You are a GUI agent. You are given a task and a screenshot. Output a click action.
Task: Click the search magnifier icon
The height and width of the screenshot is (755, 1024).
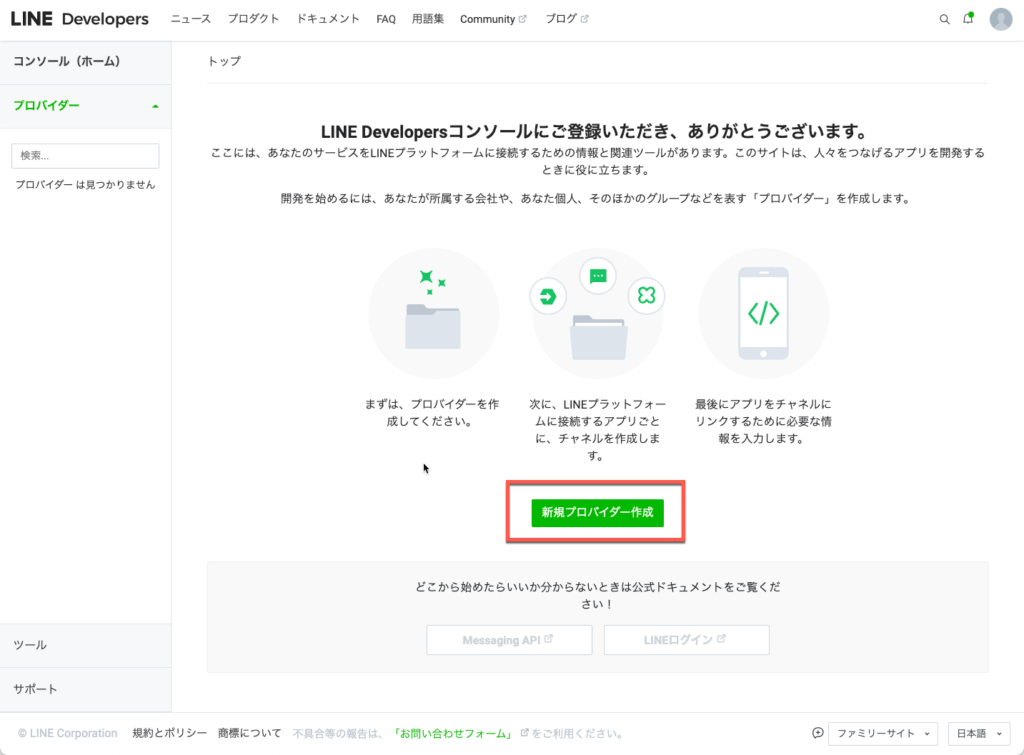[x=945, y=19]
